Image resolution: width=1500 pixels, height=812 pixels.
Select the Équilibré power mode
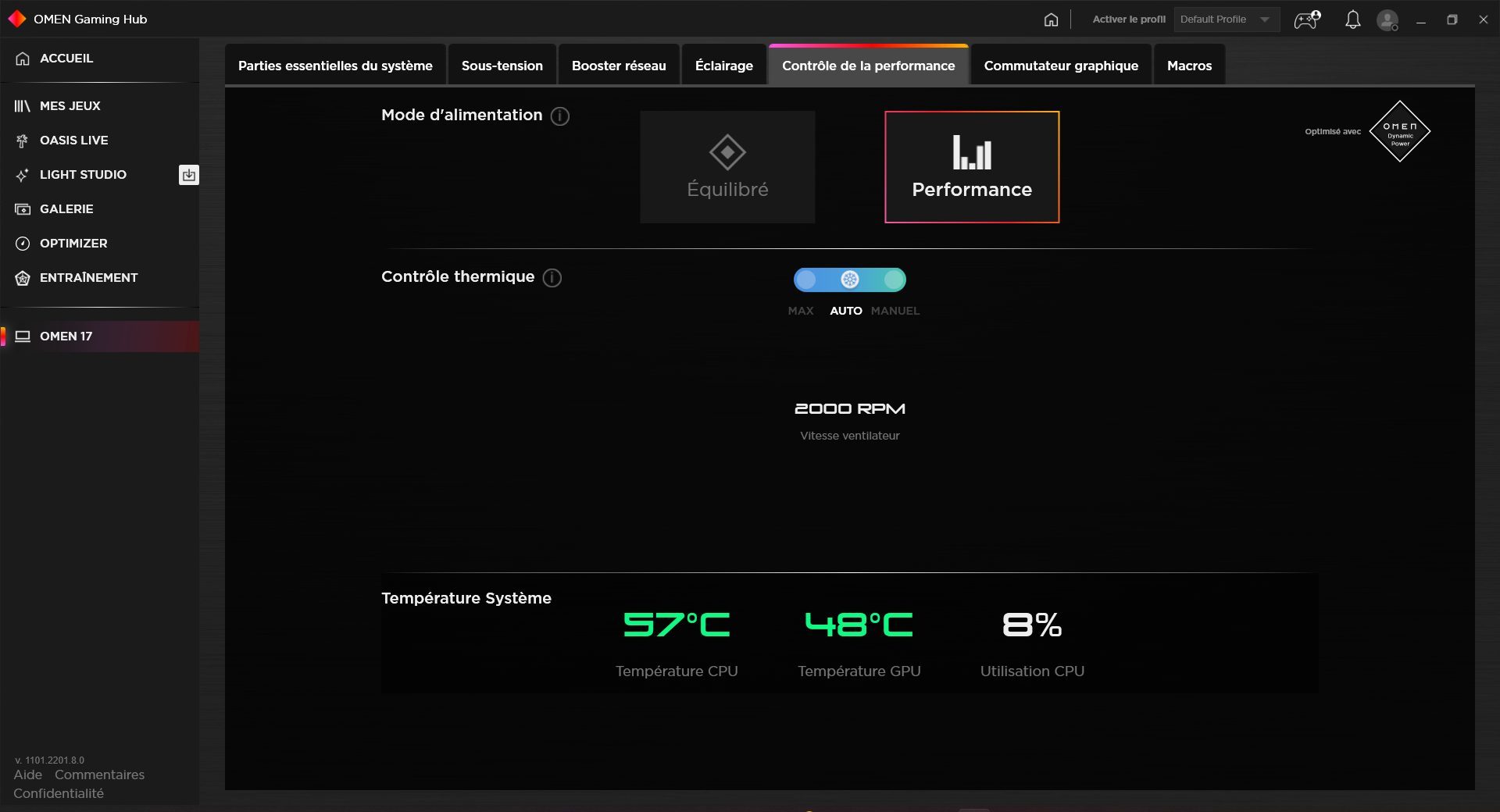[x=727, y=167]
